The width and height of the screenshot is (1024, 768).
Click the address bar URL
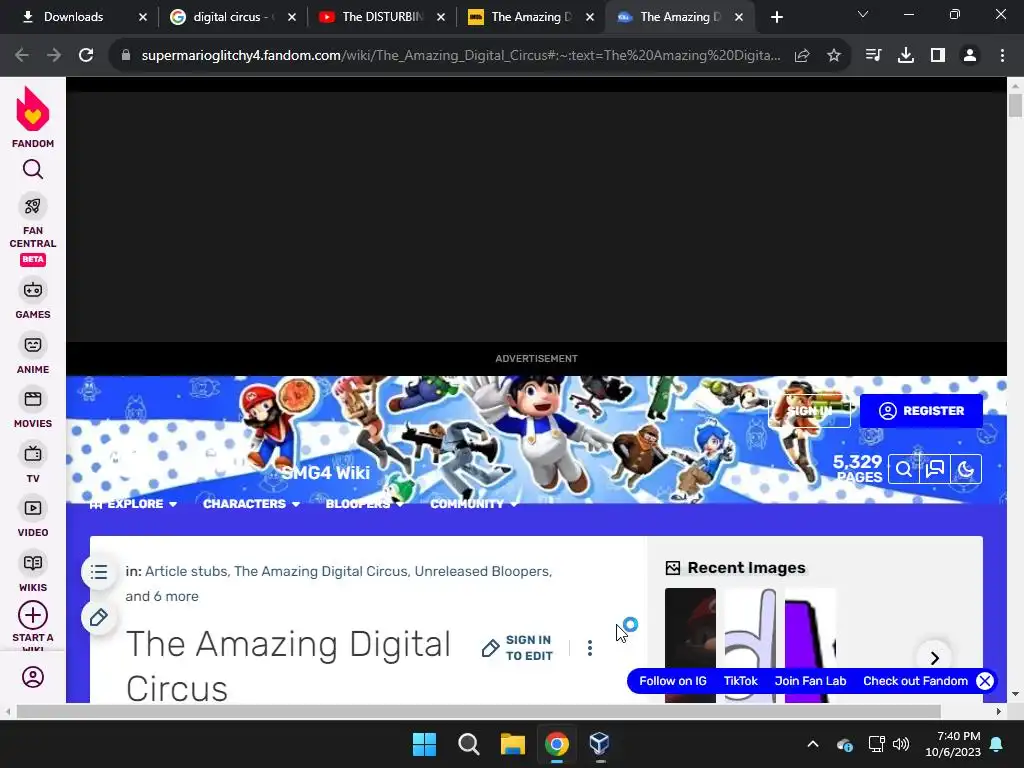click(x=460, y=56)
